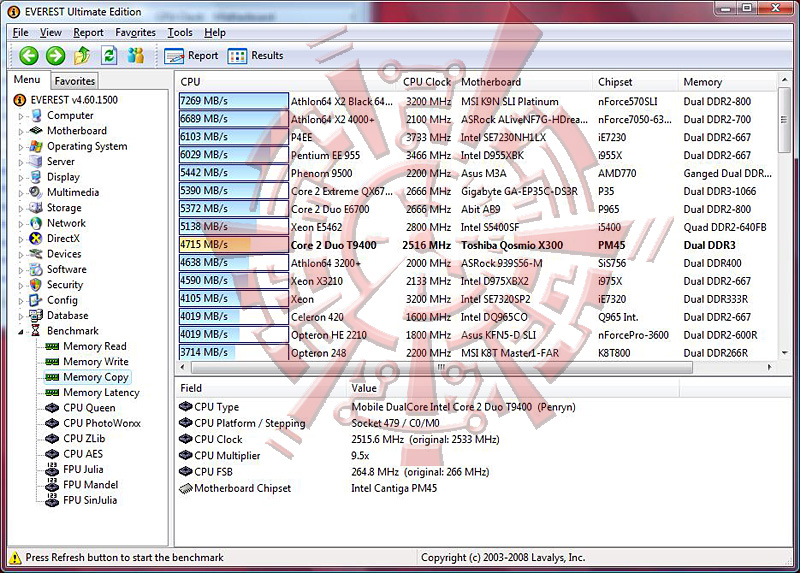This screenshot has height=573, width=800.
Task: Click the results list vertical scroll down arrow
Action: [x=784, y=353]
